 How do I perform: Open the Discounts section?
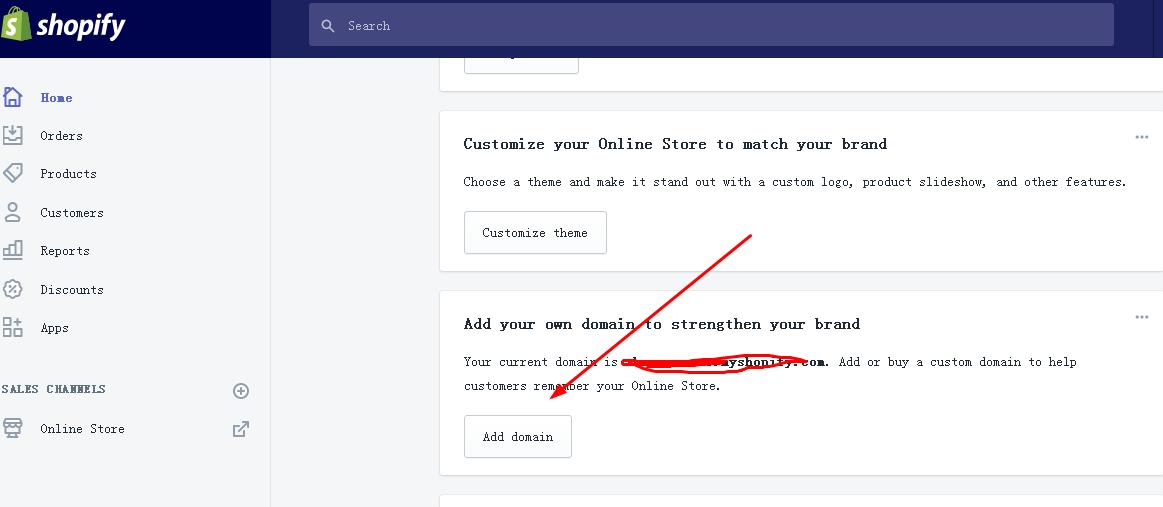72,290
